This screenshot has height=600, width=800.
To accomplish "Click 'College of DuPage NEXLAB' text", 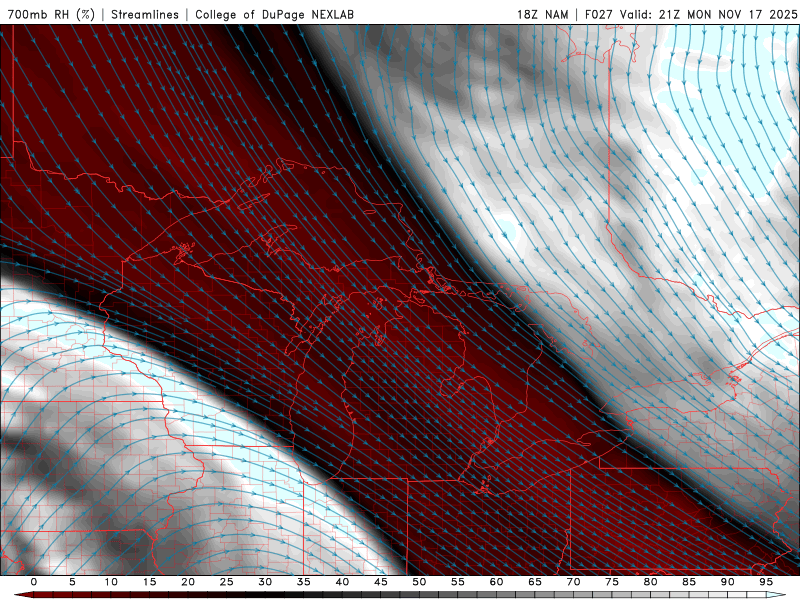I will 274,14.
